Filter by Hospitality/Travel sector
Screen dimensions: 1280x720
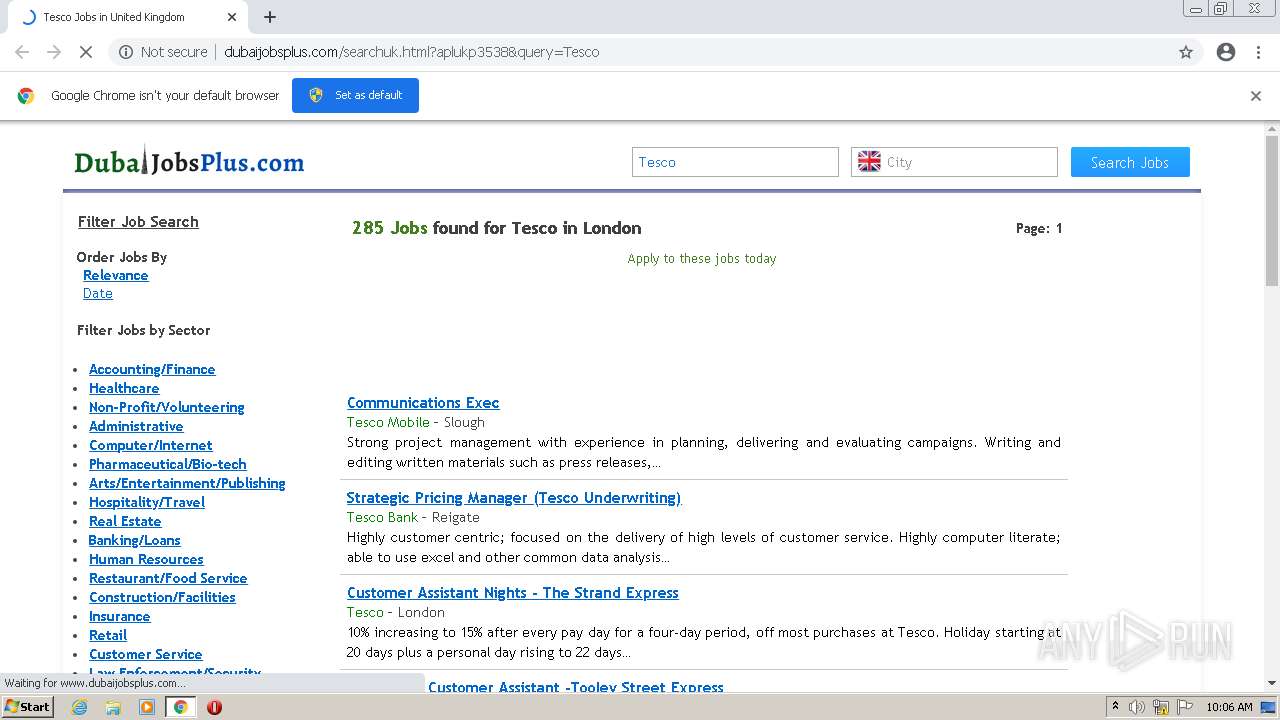(147, 502)
